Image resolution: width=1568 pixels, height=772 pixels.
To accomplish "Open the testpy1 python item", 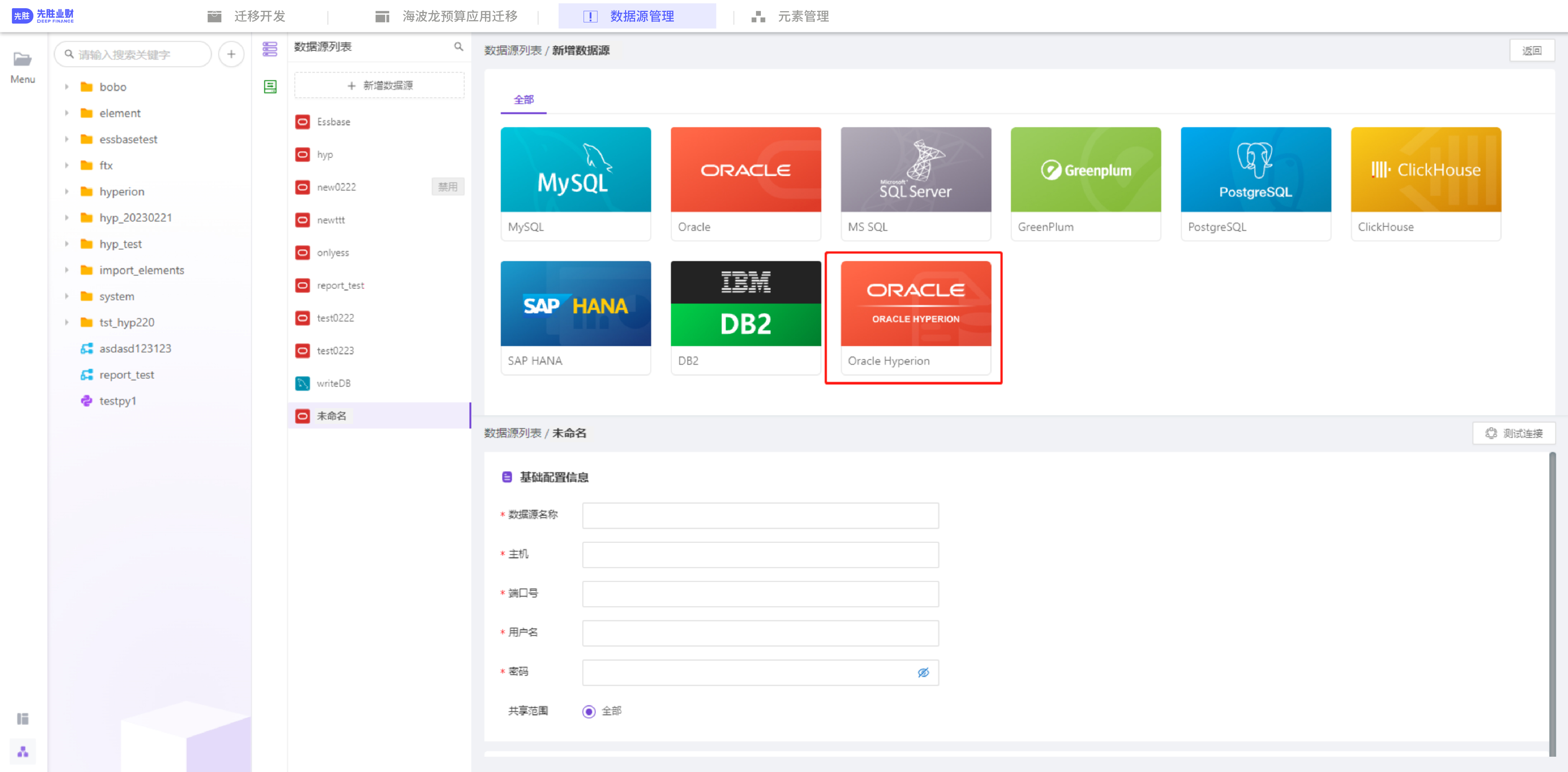I will click(118, 401).
